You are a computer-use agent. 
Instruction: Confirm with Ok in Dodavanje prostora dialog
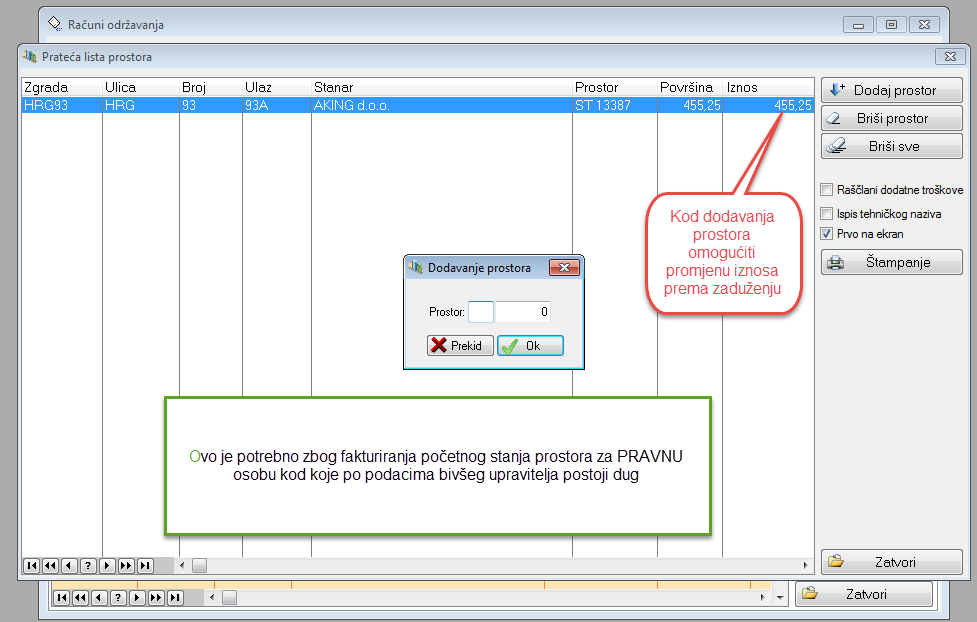pos(530,345)
